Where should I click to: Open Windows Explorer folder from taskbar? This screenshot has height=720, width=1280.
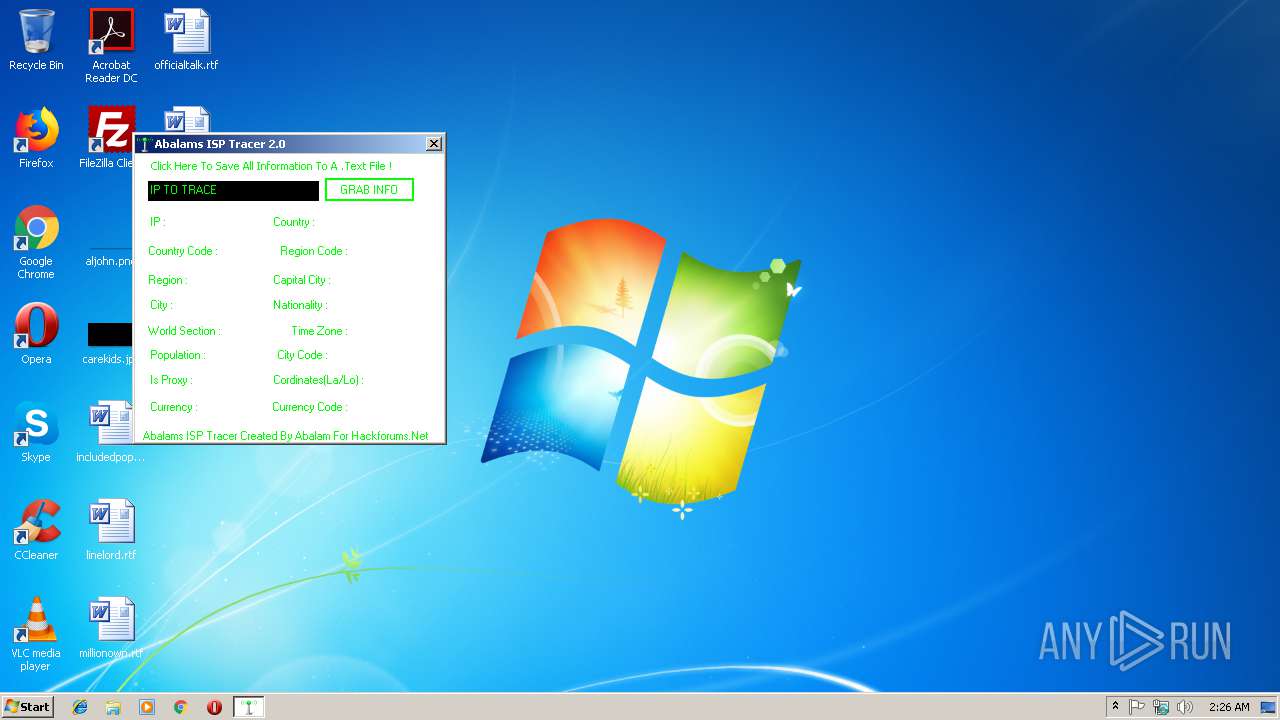point(113,707)
